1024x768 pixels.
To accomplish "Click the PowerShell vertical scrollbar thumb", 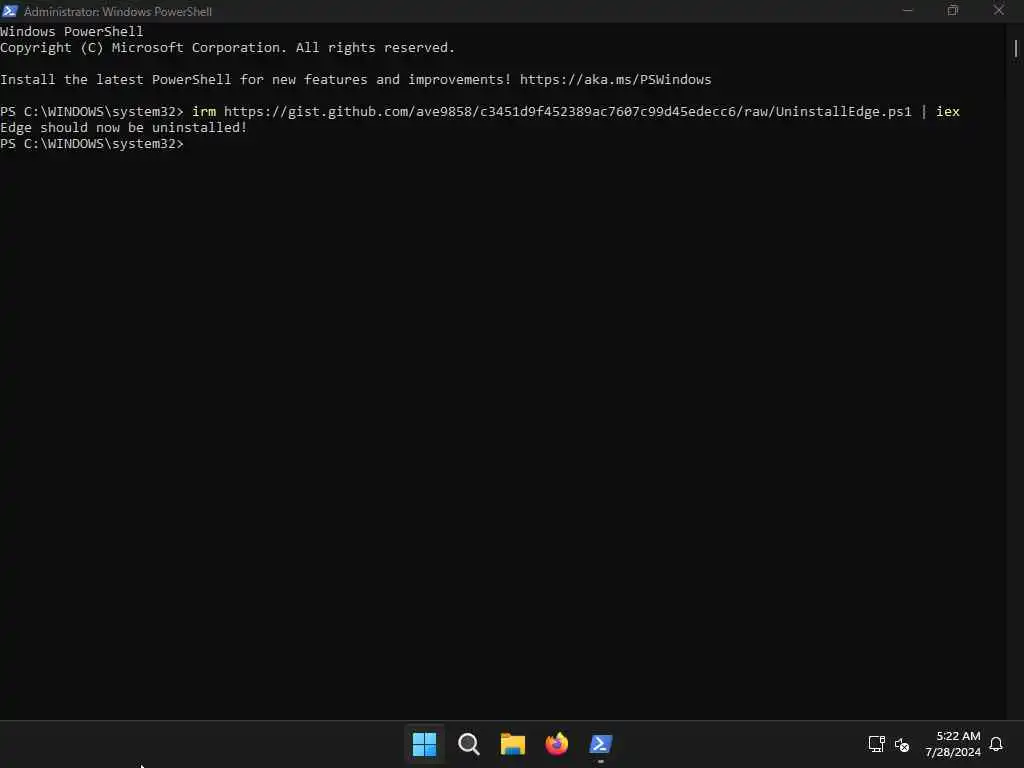I will click(1016, 48).
